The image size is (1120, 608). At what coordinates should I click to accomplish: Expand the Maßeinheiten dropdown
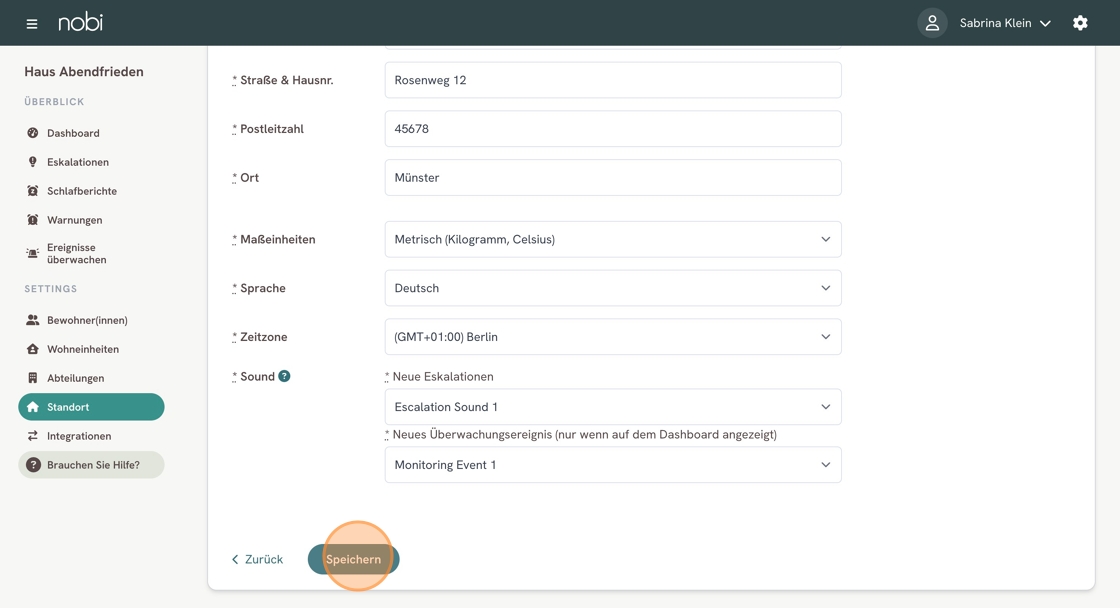click(612, 240)
